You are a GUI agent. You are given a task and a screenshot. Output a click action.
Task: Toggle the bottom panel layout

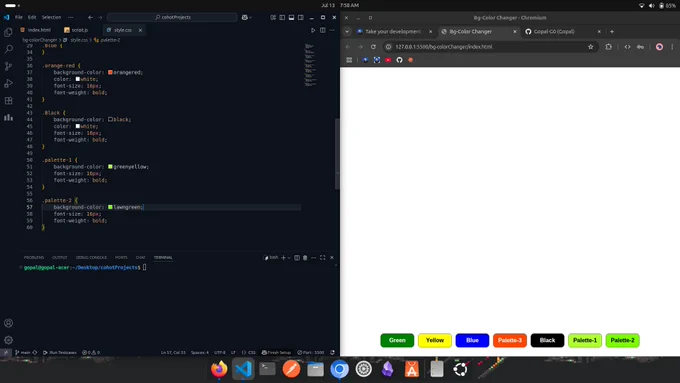coord(291,17)
